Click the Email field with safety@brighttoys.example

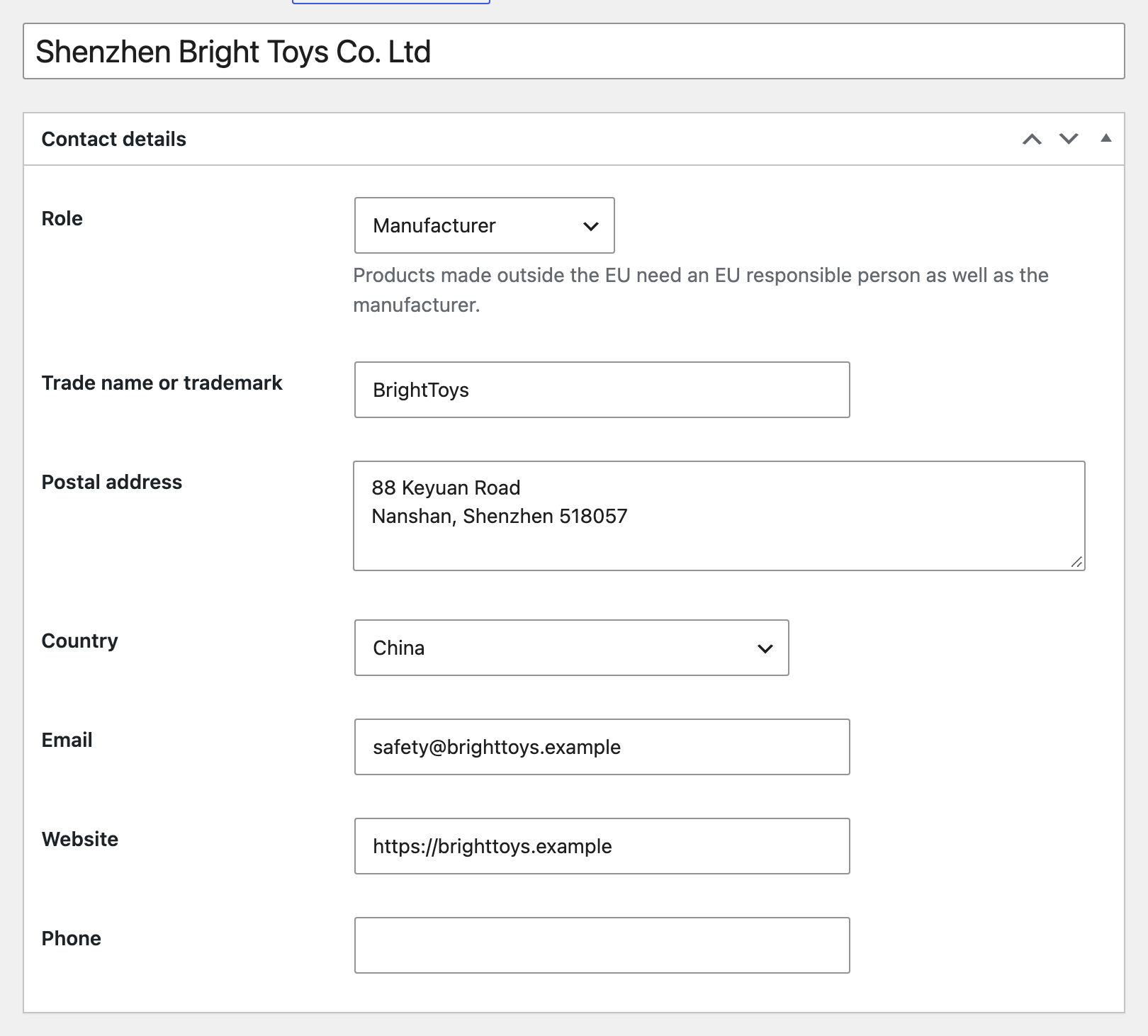pos(602,747)
